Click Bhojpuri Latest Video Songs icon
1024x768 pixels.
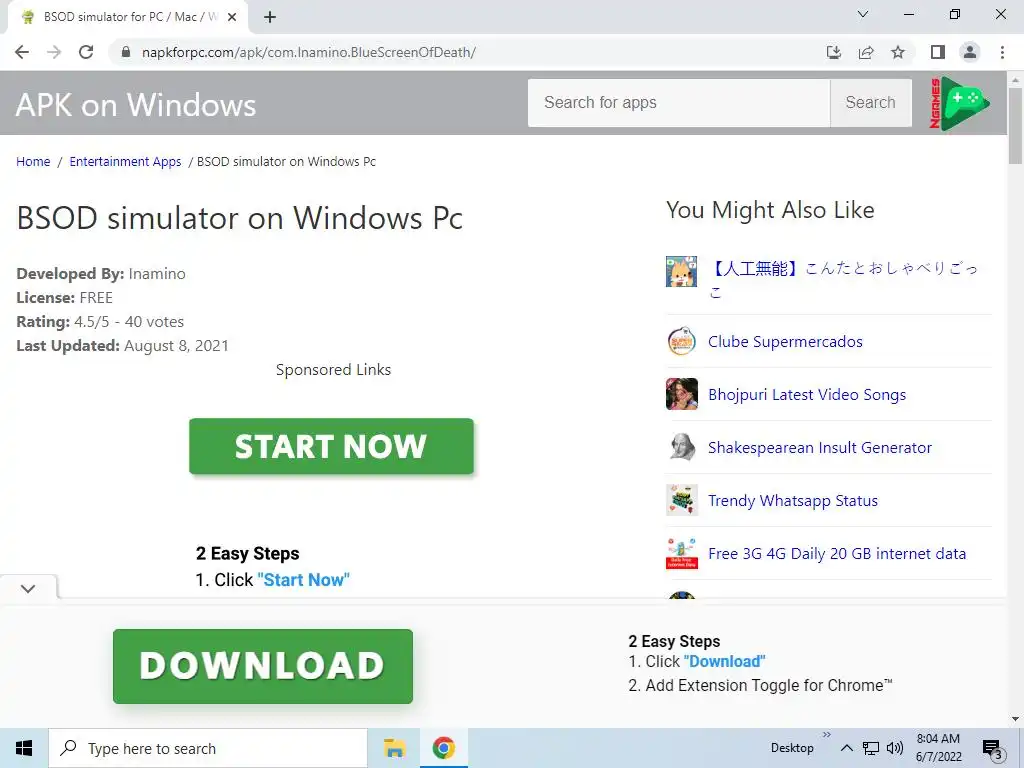681,394
